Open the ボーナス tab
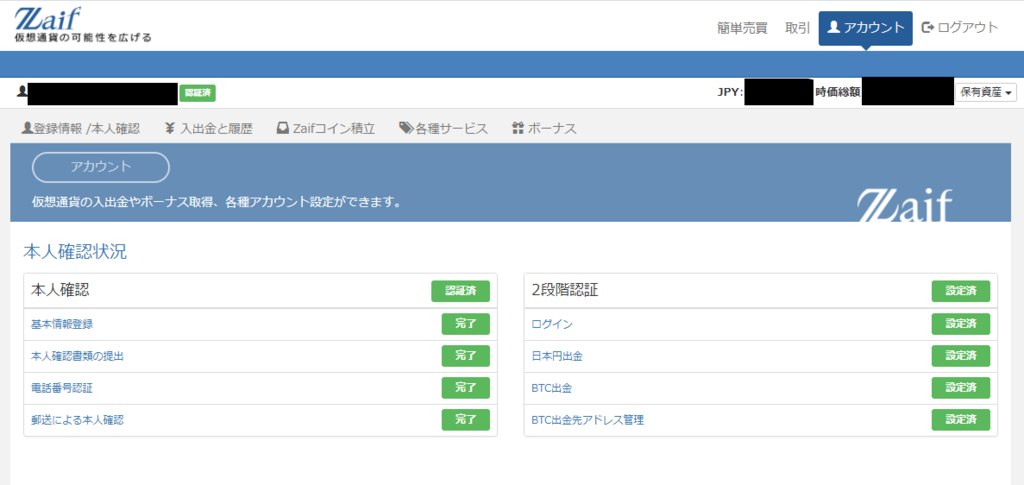Viewport: 1024px width, 485px height. click(x=545, y=128)
